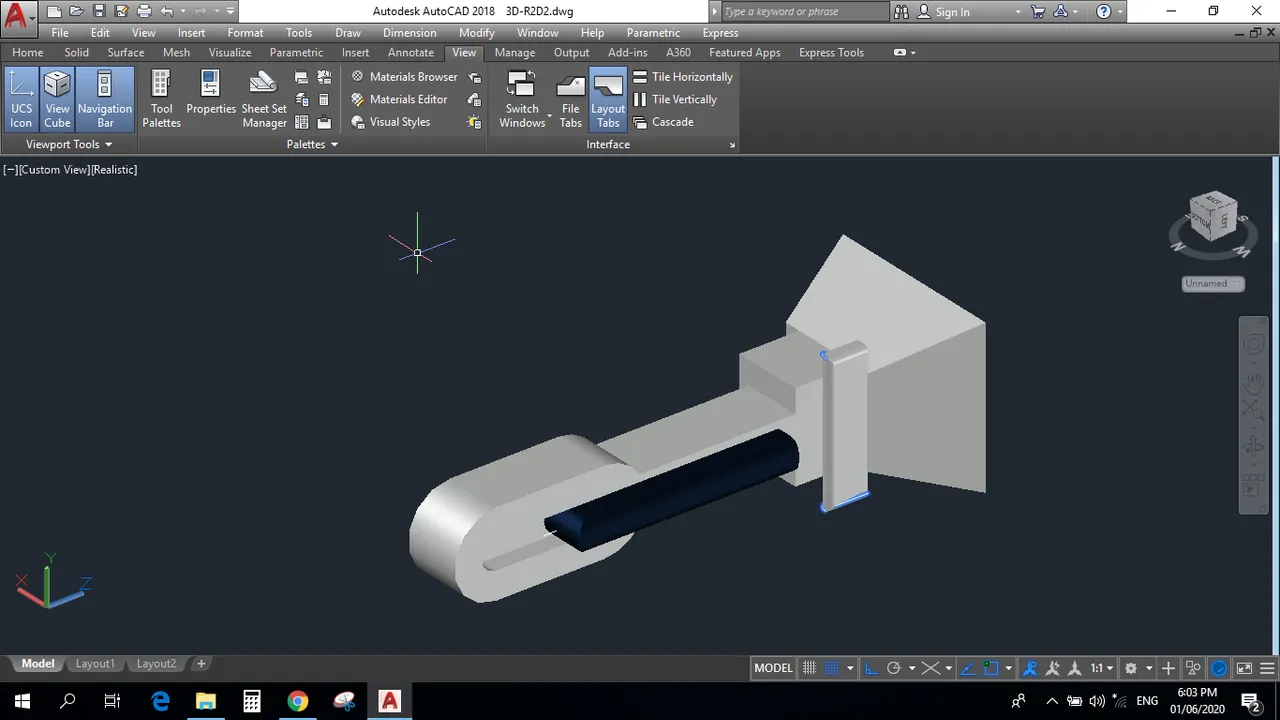Screen dimensions: 1280x720
Task: Open the object snap settings dropdown arrow
Action: tap(1008, 668)
